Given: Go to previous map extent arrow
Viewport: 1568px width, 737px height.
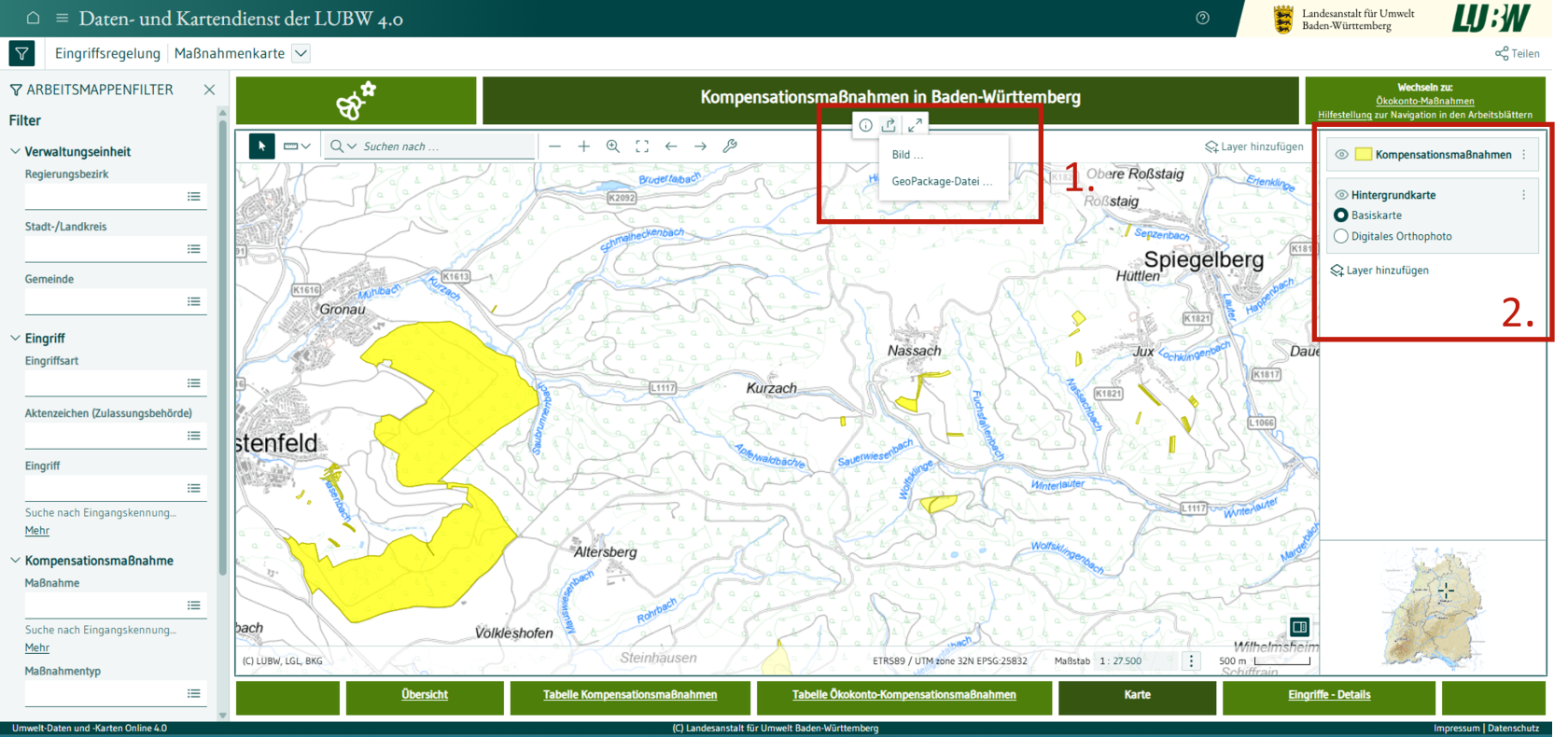Looking at the screenshot, I should [x=671, y=146].
